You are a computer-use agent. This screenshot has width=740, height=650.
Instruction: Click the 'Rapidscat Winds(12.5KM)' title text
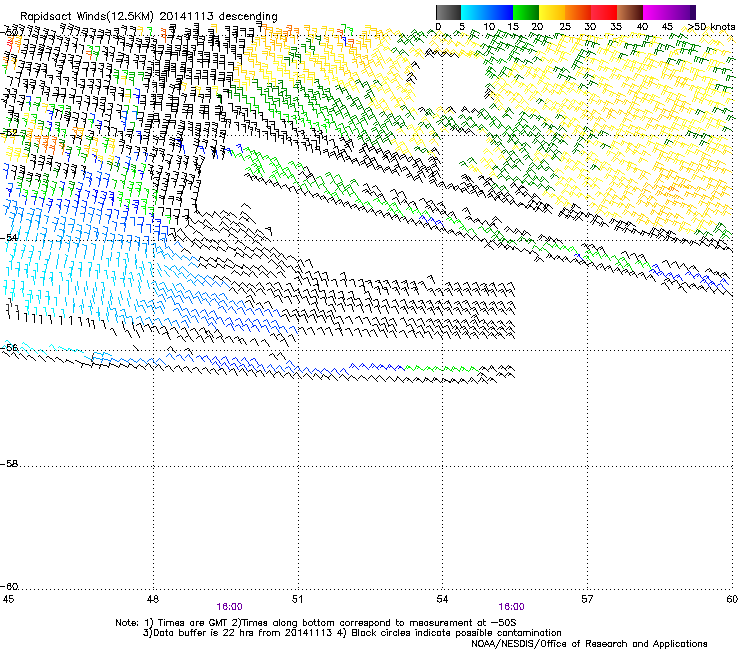click(87, 17)
